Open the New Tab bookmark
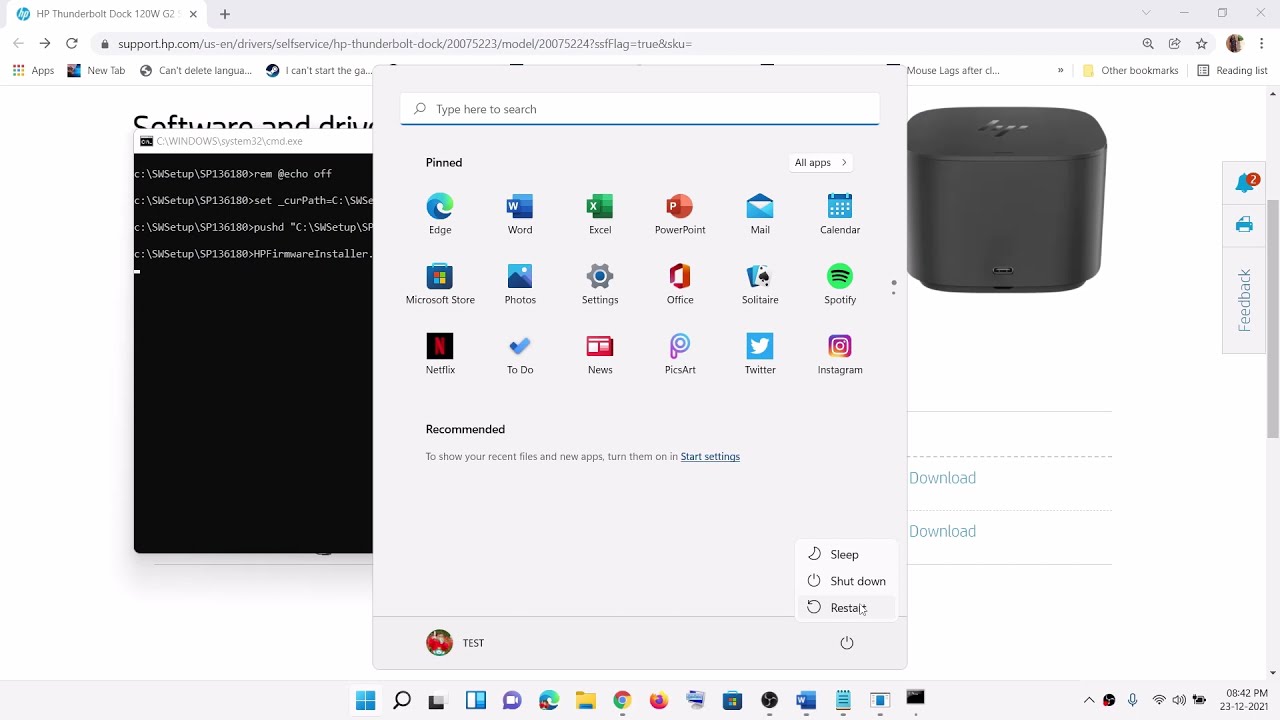Viewport: 1280px width, 720px height. tap(96, 71)
